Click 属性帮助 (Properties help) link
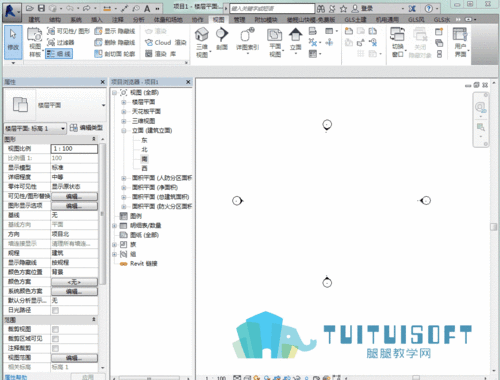 point(16,377)
